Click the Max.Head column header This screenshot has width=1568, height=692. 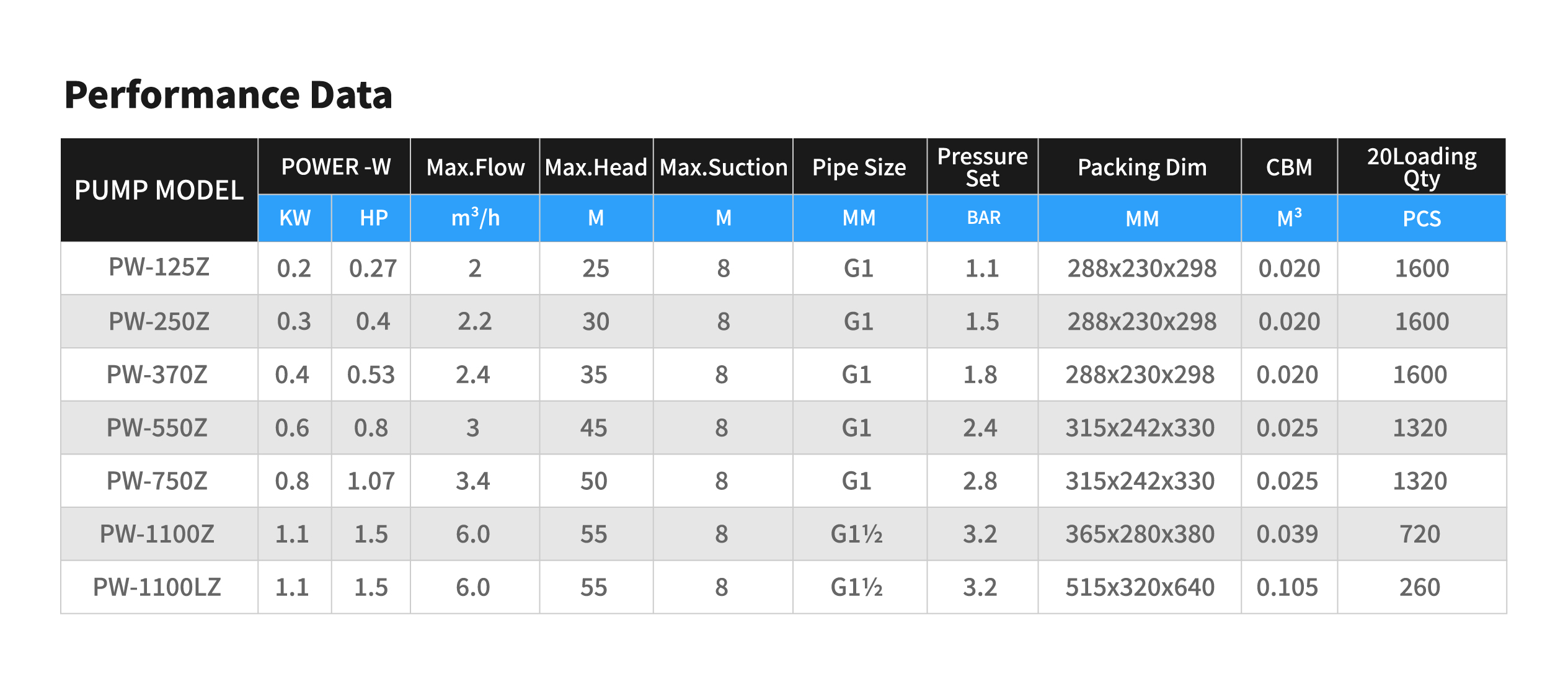[x=596, y=167]
